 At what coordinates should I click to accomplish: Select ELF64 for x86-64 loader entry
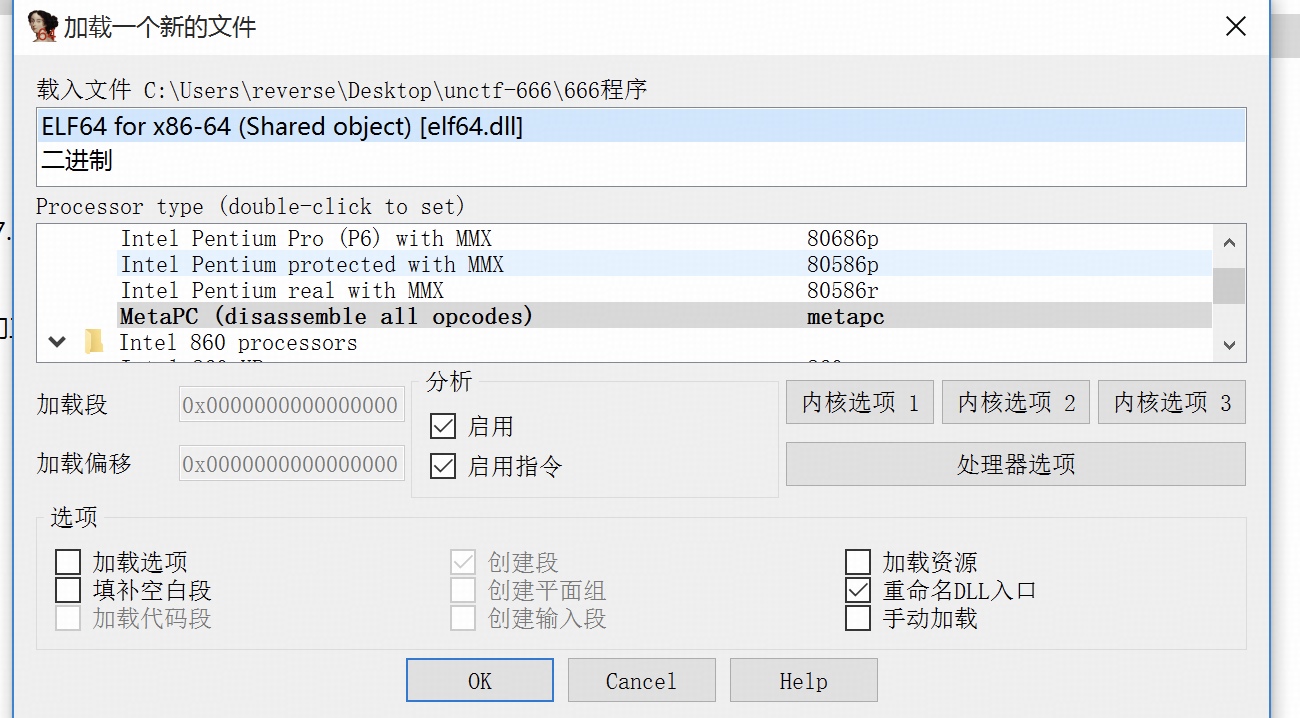pos(282,127)
